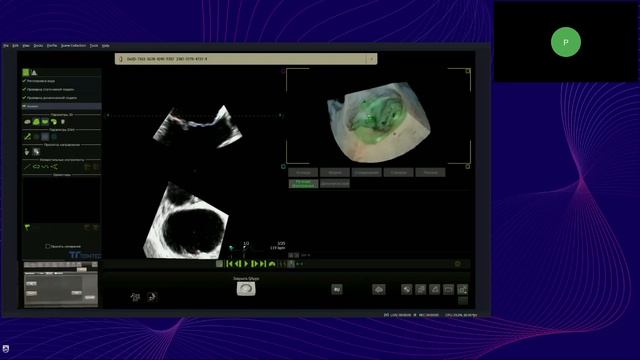Screen dimensions: 640x360
Task: Select the second checked workflow step
Action: pyautogui.click(x=61, y=89)
